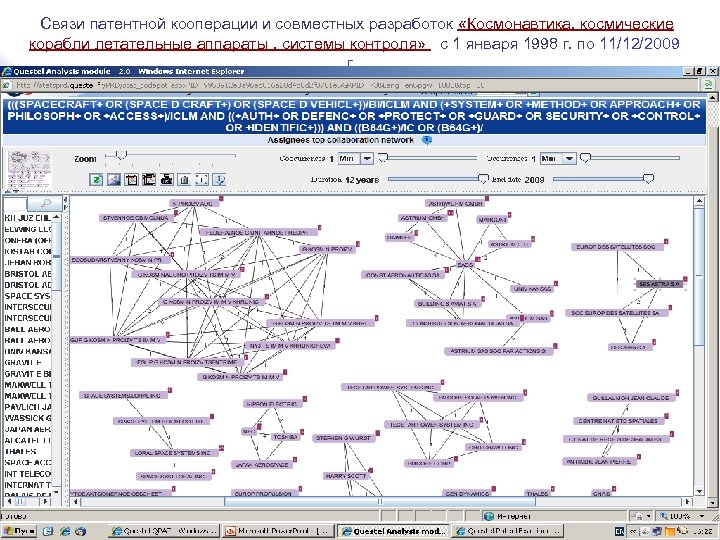720x540 pixels.
Task: Click the graph horizontal scrollbar right arrow
Action: [687, 502]
